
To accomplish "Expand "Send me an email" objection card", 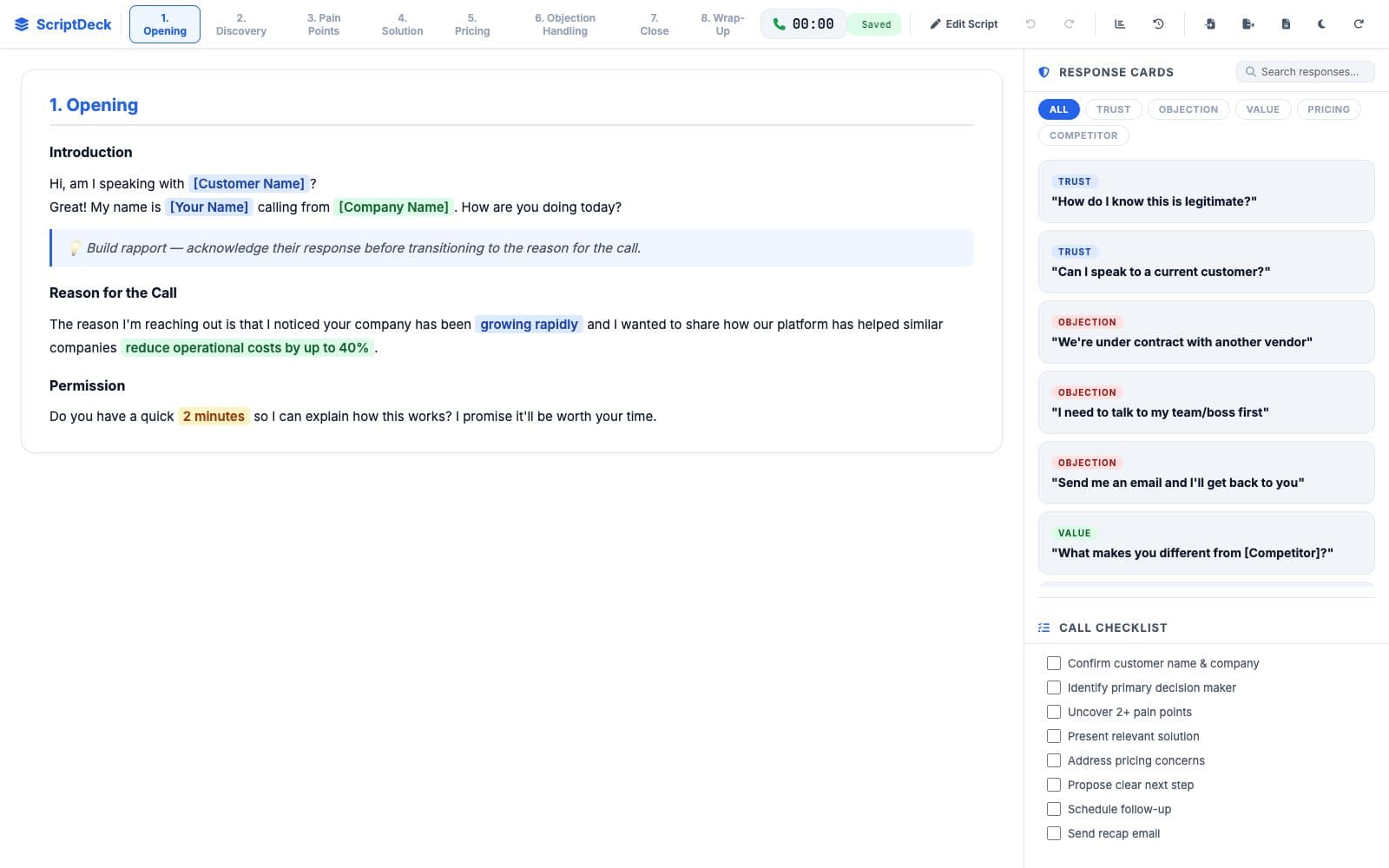I will [x=1206, y=473].
